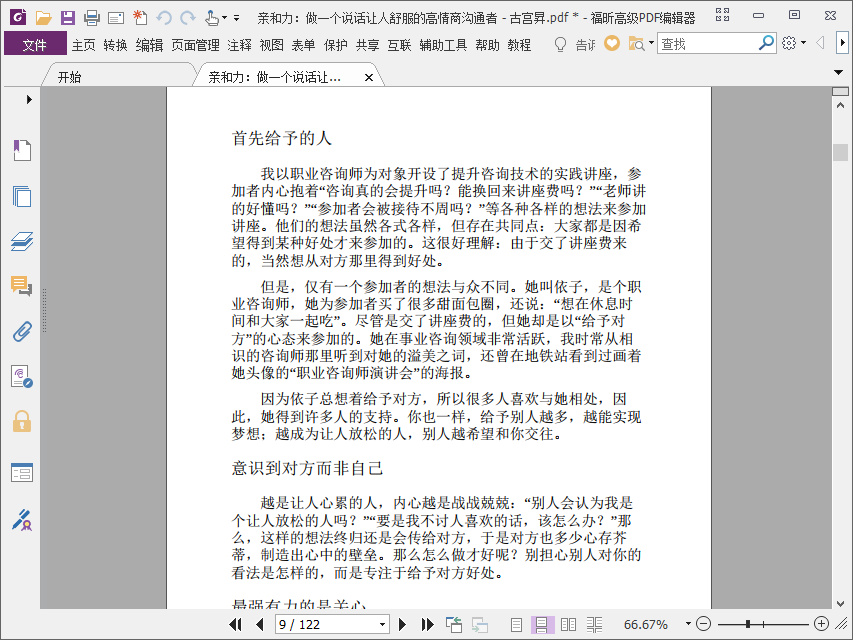Enable single page view mode

[516, 624]
